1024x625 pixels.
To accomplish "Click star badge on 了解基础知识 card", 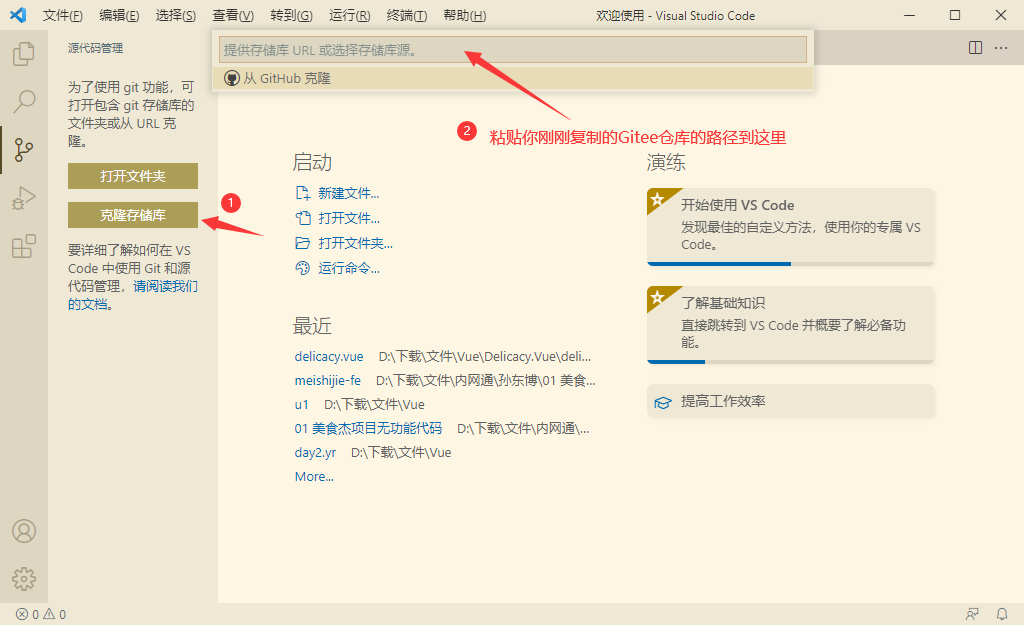I will (x=658, y=296).
